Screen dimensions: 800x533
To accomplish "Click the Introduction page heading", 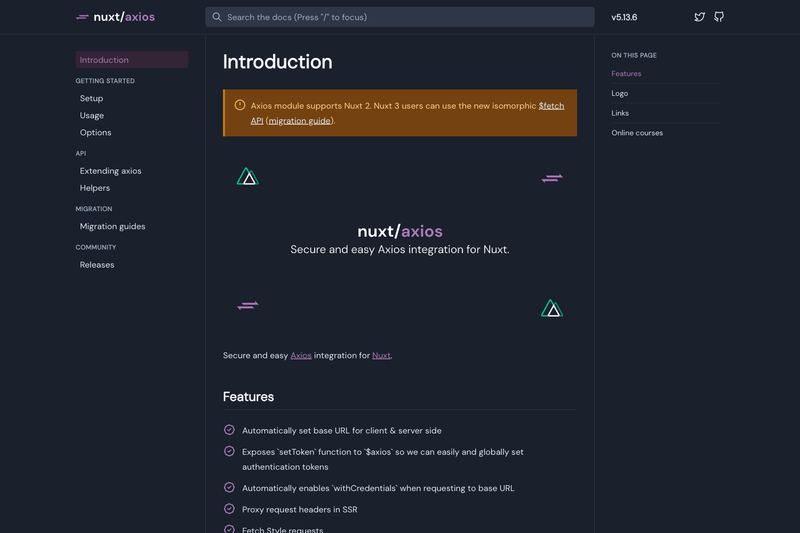I will click(x=278, y=62).
